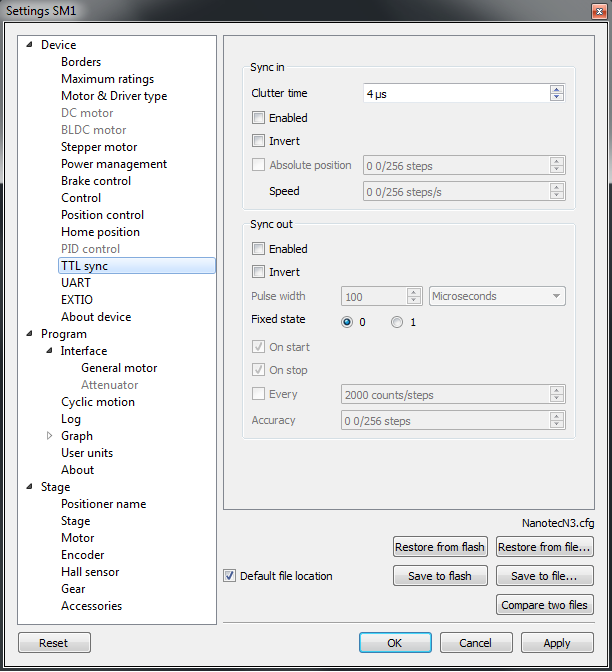Open the Stepper motor settings page
The image size is (612, 672).
[99, 147]
